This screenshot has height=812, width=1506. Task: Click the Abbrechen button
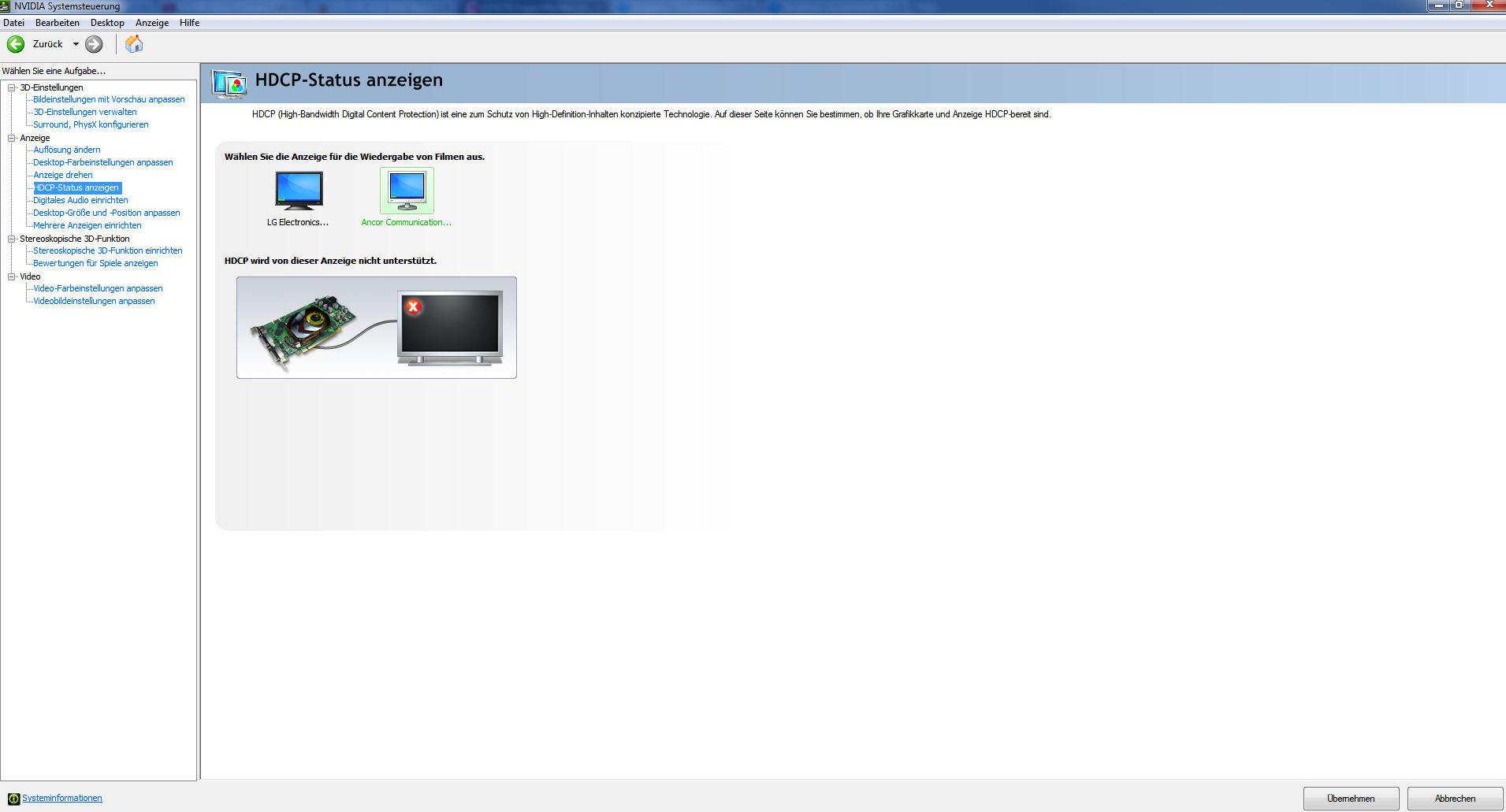(x=1455, y=799)
